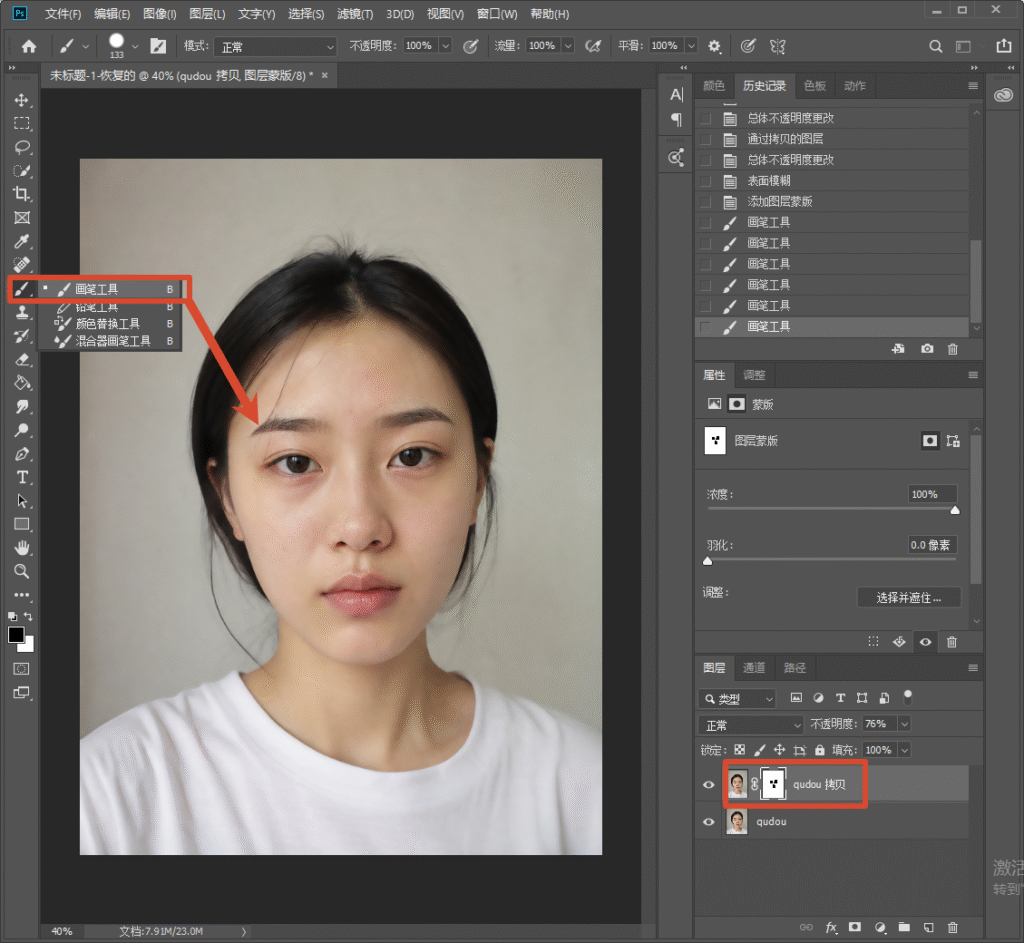The image size is (1024, 943).
Task: Open the smoothing options gear
Action: 714,46
